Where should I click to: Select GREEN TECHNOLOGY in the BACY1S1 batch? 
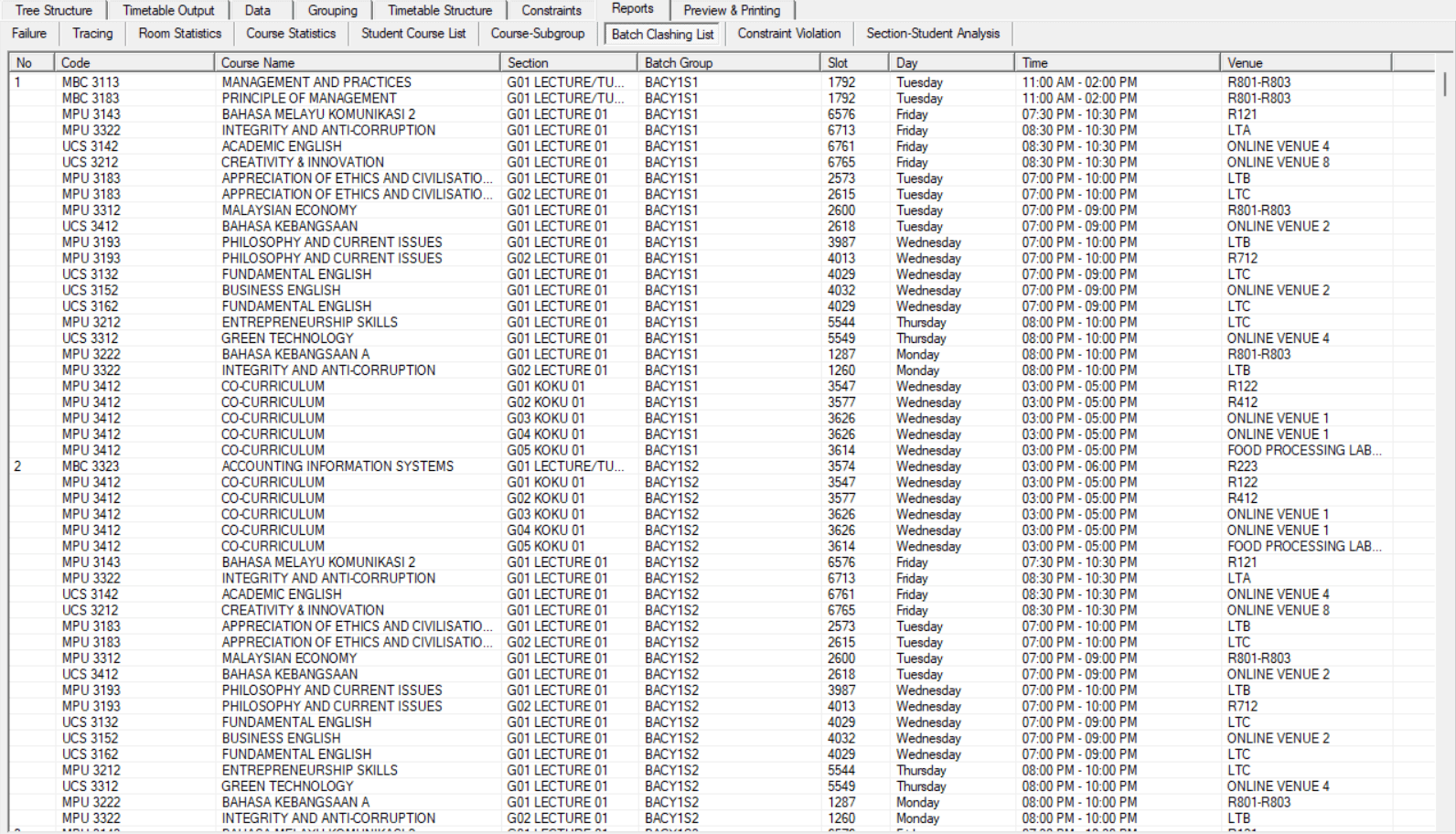[287, 338]
